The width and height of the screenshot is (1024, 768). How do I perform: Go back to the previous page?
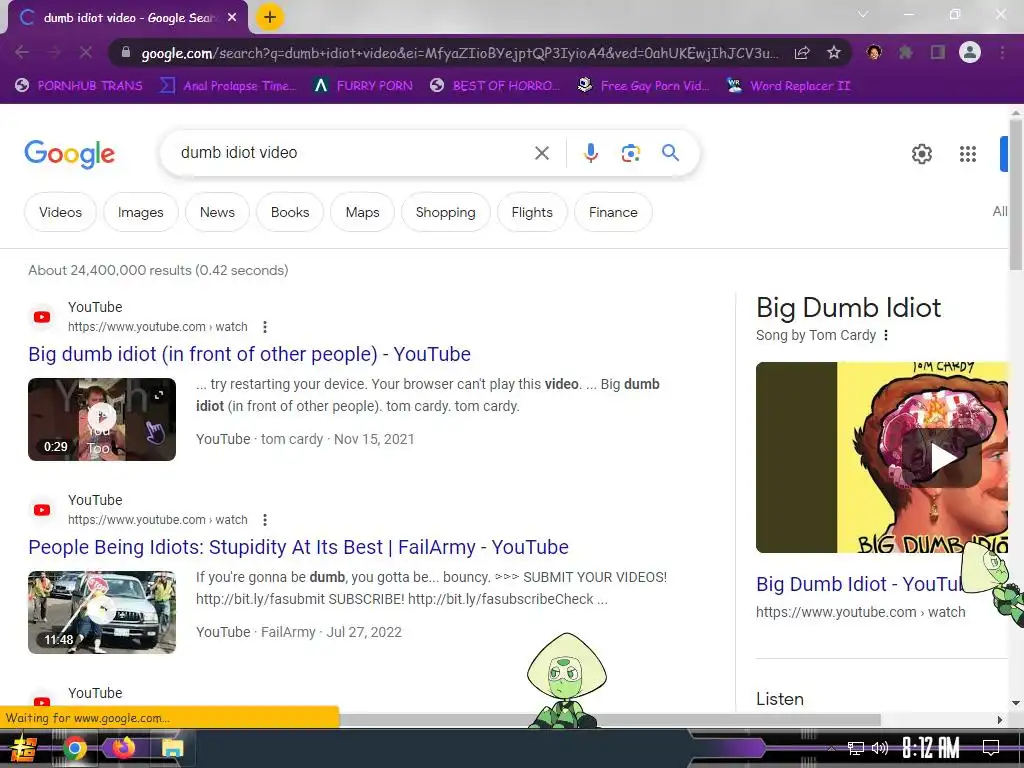pos(22,52)
